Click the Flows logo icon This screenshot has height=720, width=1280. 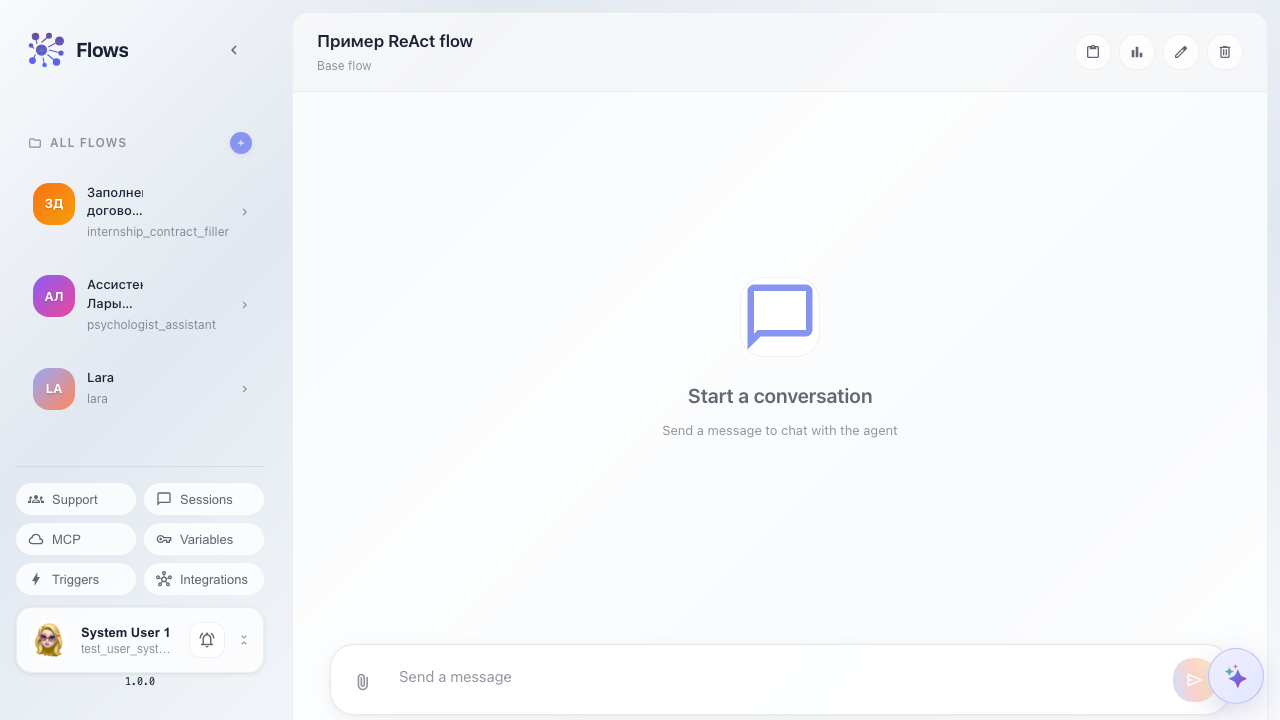tap(46, 50)
